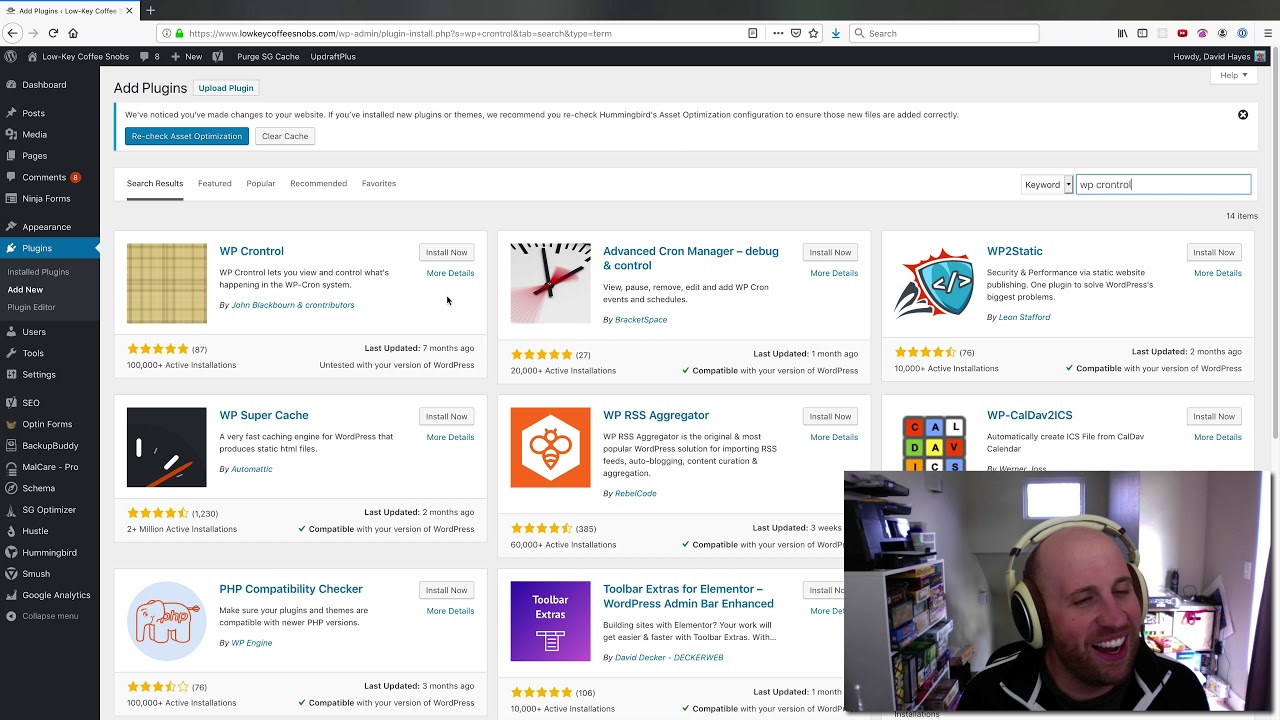Open the browser home icon
Image resolution: width=1280 pixels, height=720 pixels.
tap(73, 33)
